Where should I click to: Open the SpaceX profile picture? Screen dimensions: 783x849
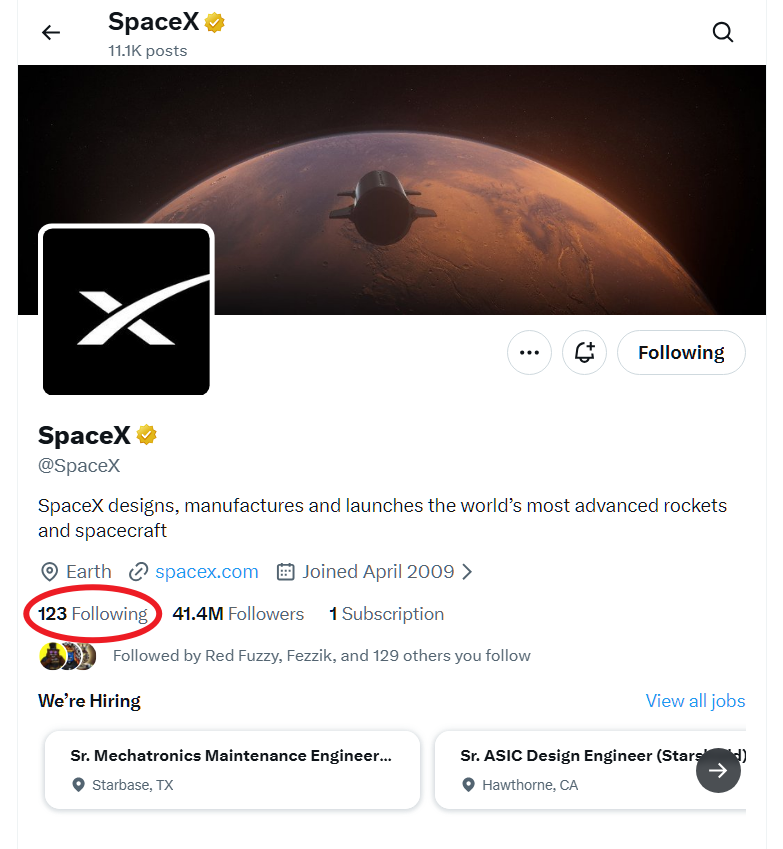point(126,310)
